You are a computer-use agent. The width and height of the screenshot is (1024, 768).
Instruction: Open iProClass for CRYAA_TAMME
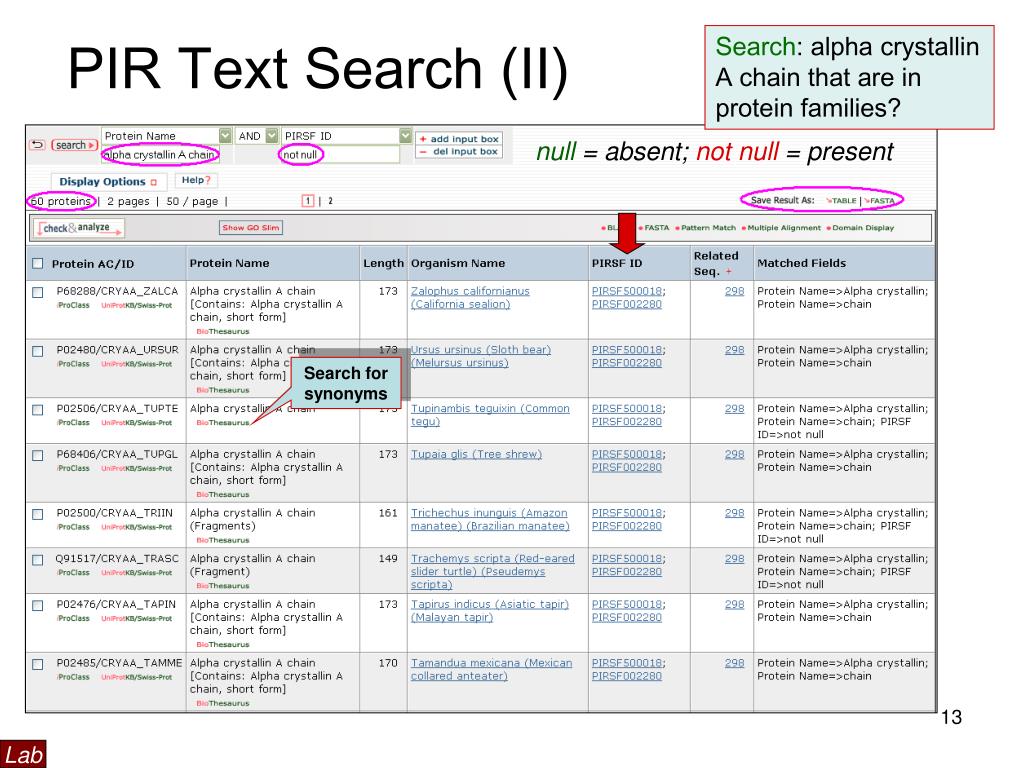pos(73,677)
